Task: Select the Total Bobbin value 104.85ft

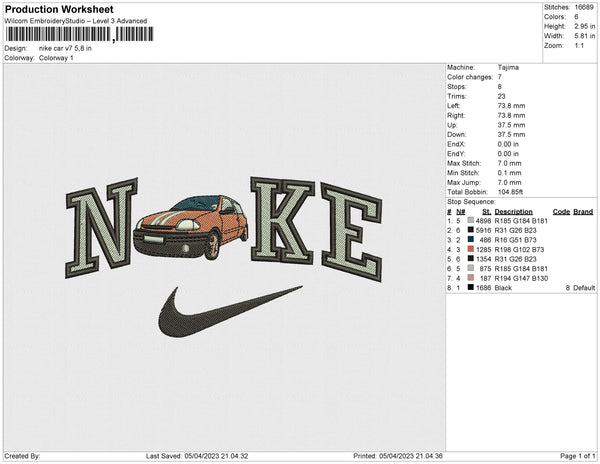Action: click(510, 192)
